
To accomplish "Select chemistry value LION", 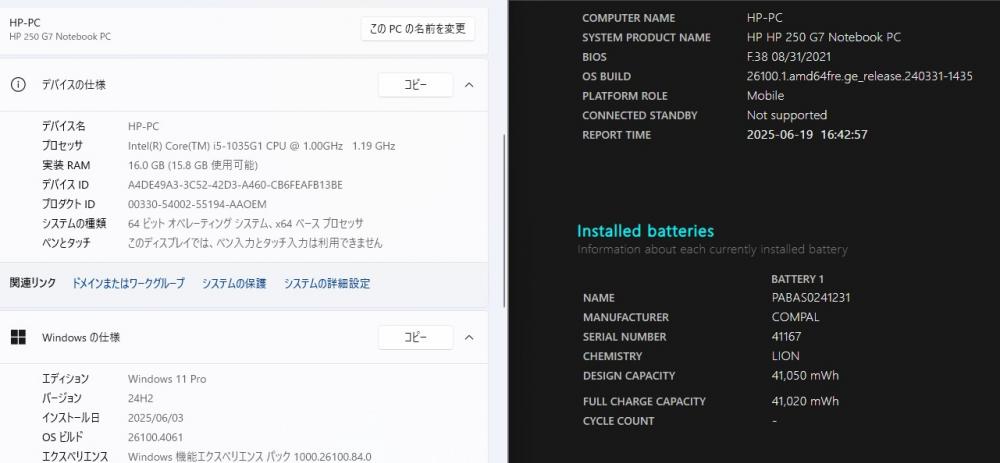I will (786, 356).
